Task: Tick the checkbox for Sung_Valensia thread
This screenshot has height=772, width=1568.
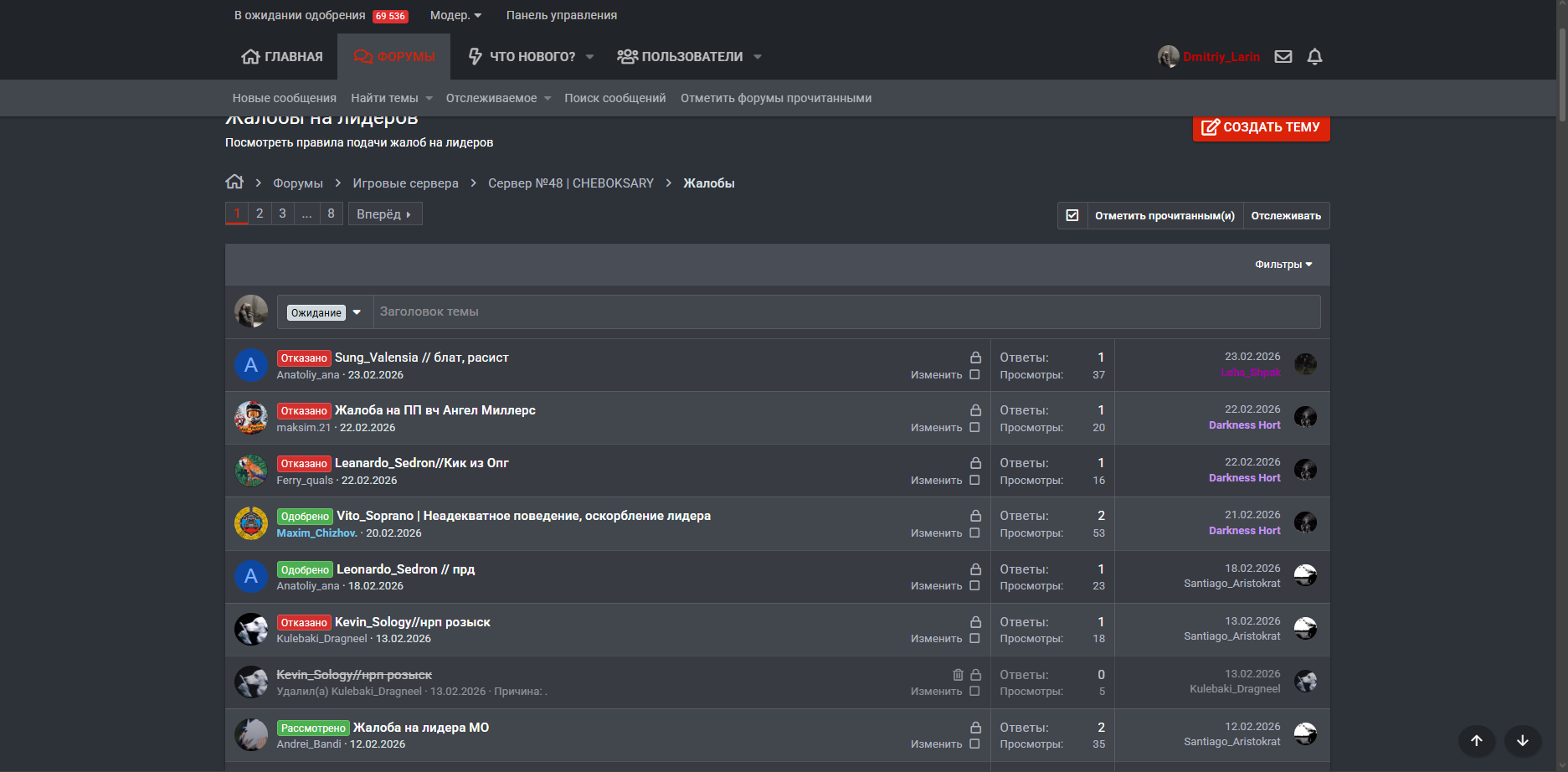Action: tap(974, 374)
